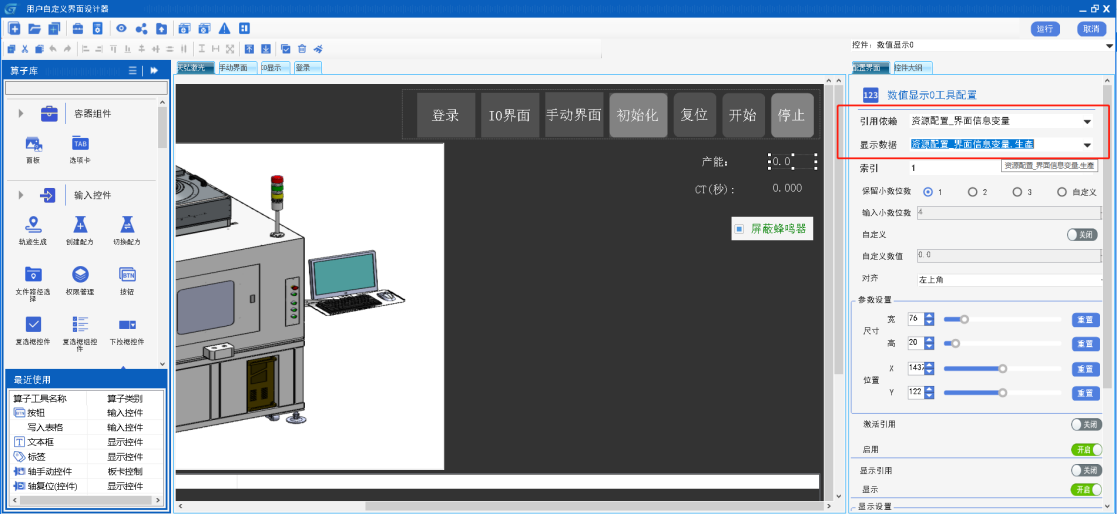Toggle the 启用 switch off
This screenshot has height=514, width=1117.
pyautogui.click(x=1086, y=449)
